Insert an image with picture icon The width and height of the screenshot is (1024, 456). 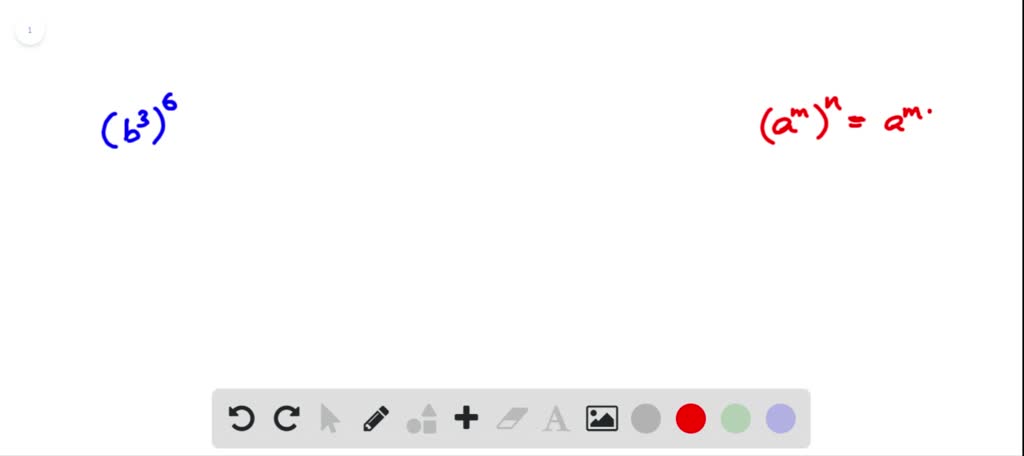[601, 419]
